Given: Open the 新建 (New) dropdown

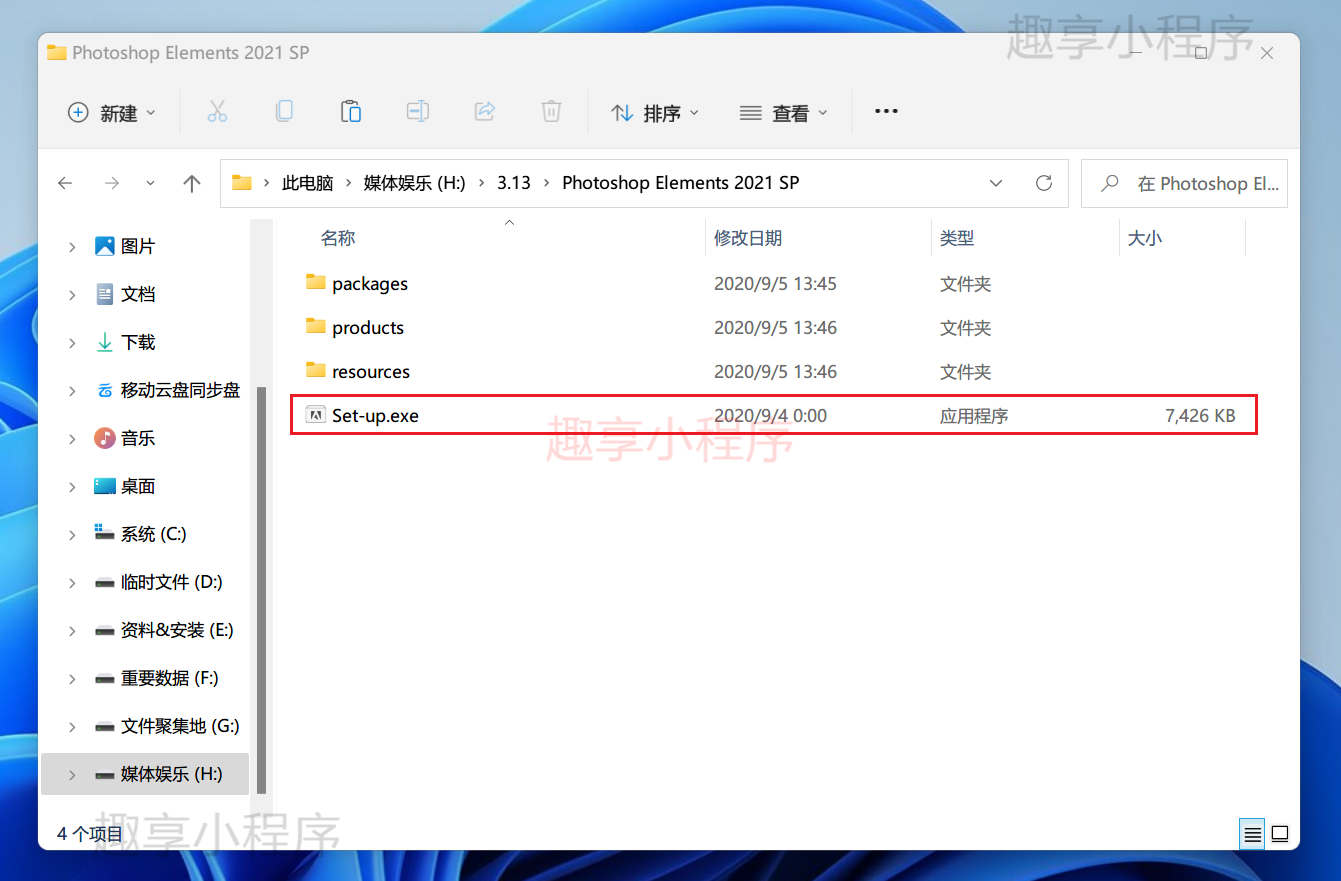Looking at the screenshot, I should click(x=111, y=112).
